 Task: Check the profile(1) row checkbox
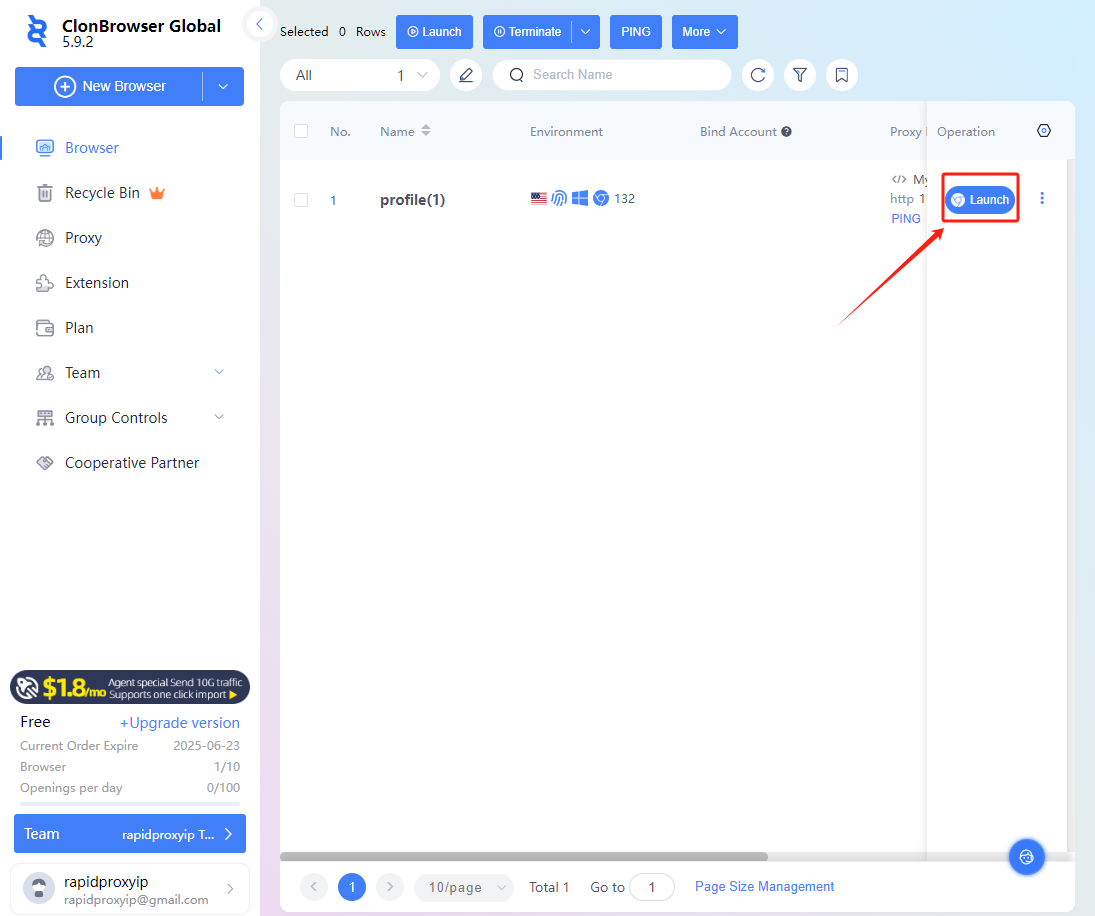[x=301, y=200]
